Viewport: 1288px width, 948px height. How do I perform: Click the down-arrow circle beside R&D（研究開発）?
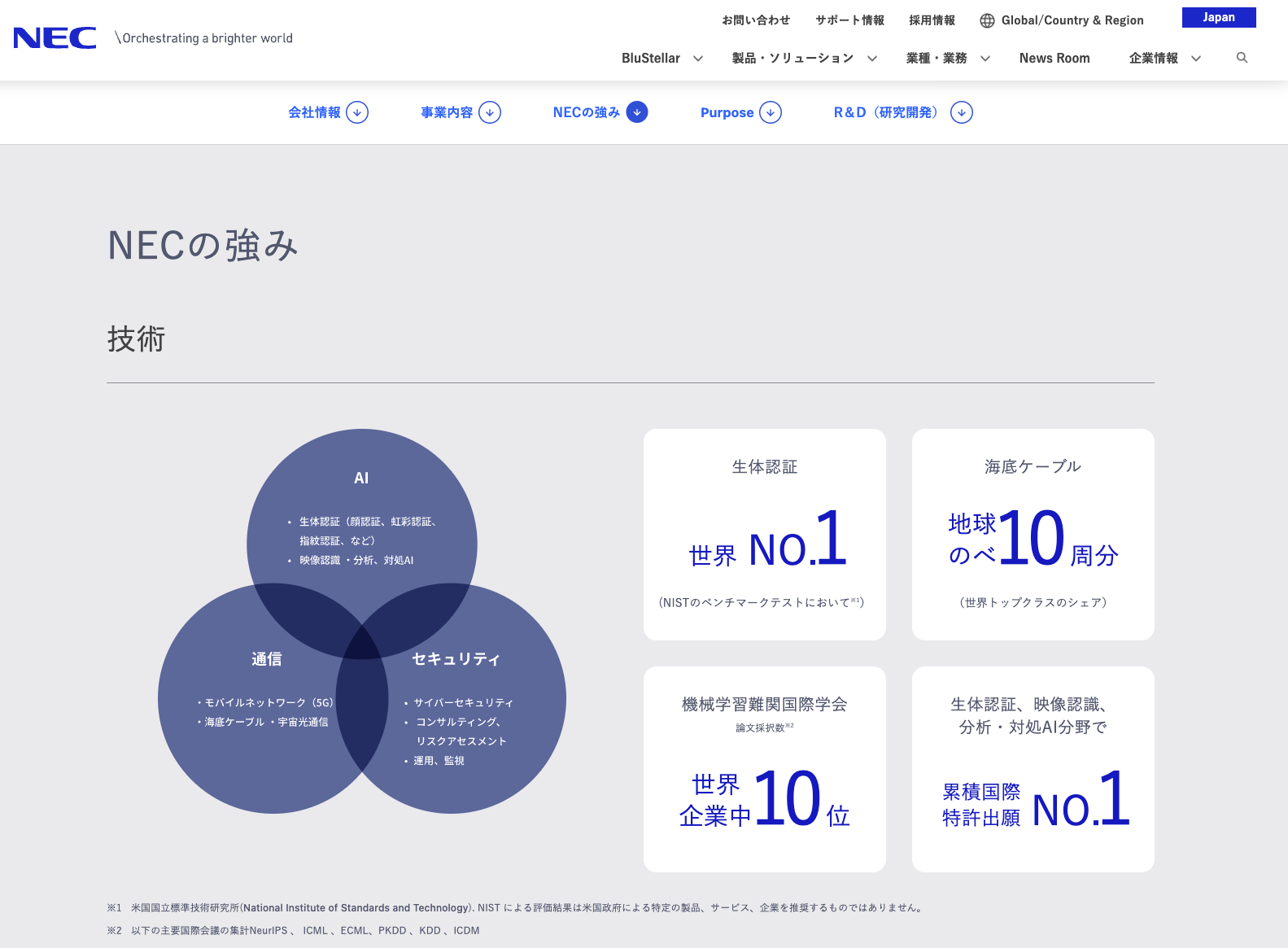[x=962, y=112]
